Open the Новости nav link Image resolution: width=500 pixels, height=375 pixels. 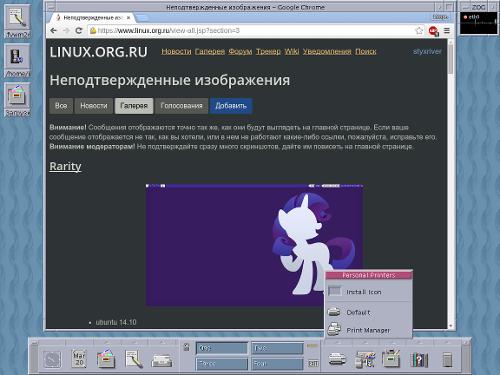coord(176,51)
